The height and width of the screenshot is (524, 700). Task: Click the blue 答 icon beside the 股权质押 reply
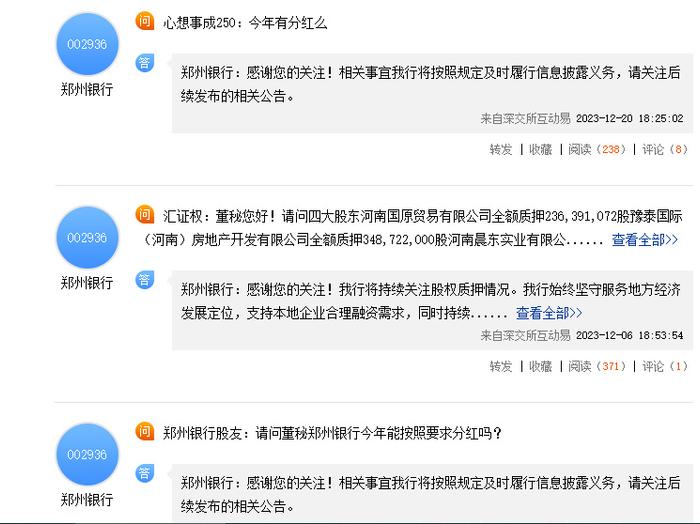click(145, 280)
